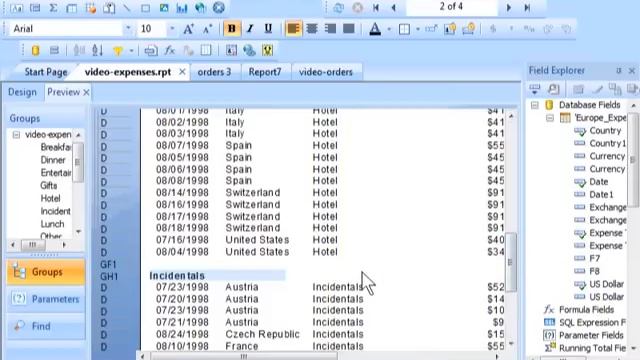Insert a Cross-Tab from toolbar
This screenshot has height=360, width=640.
tap(72, 8)
